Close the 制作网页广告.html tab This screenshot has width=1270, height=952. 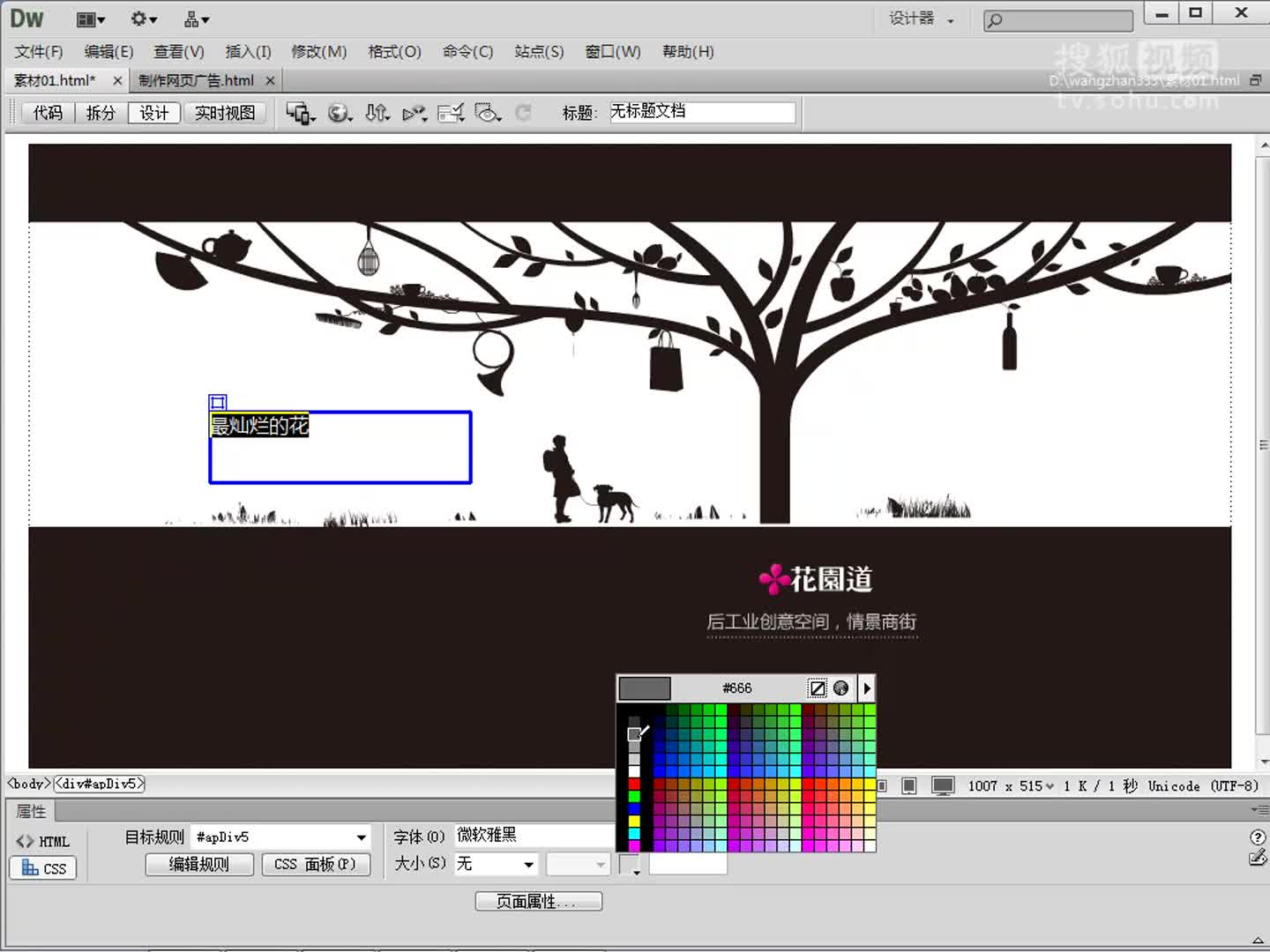click(x=270, y=80)
